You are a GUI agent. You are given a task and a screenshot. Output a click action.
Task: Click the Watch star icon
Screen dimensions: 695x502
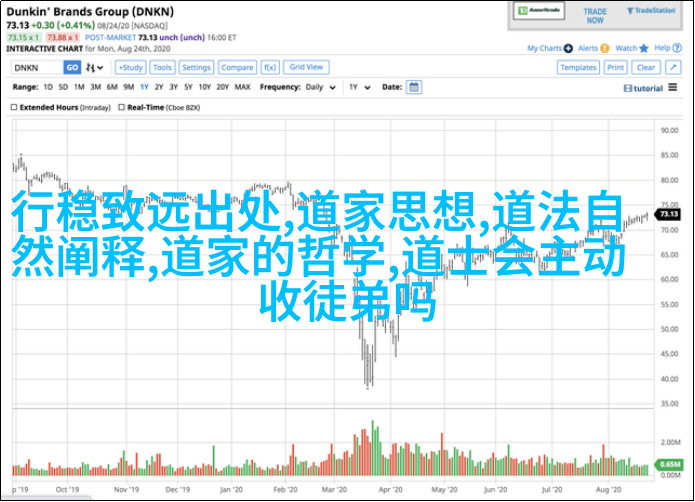point(644,48)
